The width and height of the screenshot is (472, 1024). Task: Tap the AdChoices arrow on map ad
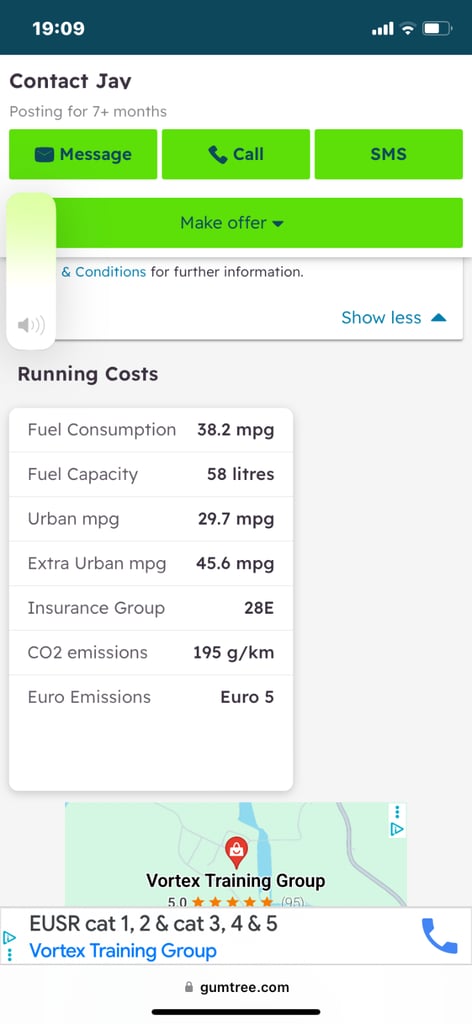pyautogui.click(x=397, y=829)
